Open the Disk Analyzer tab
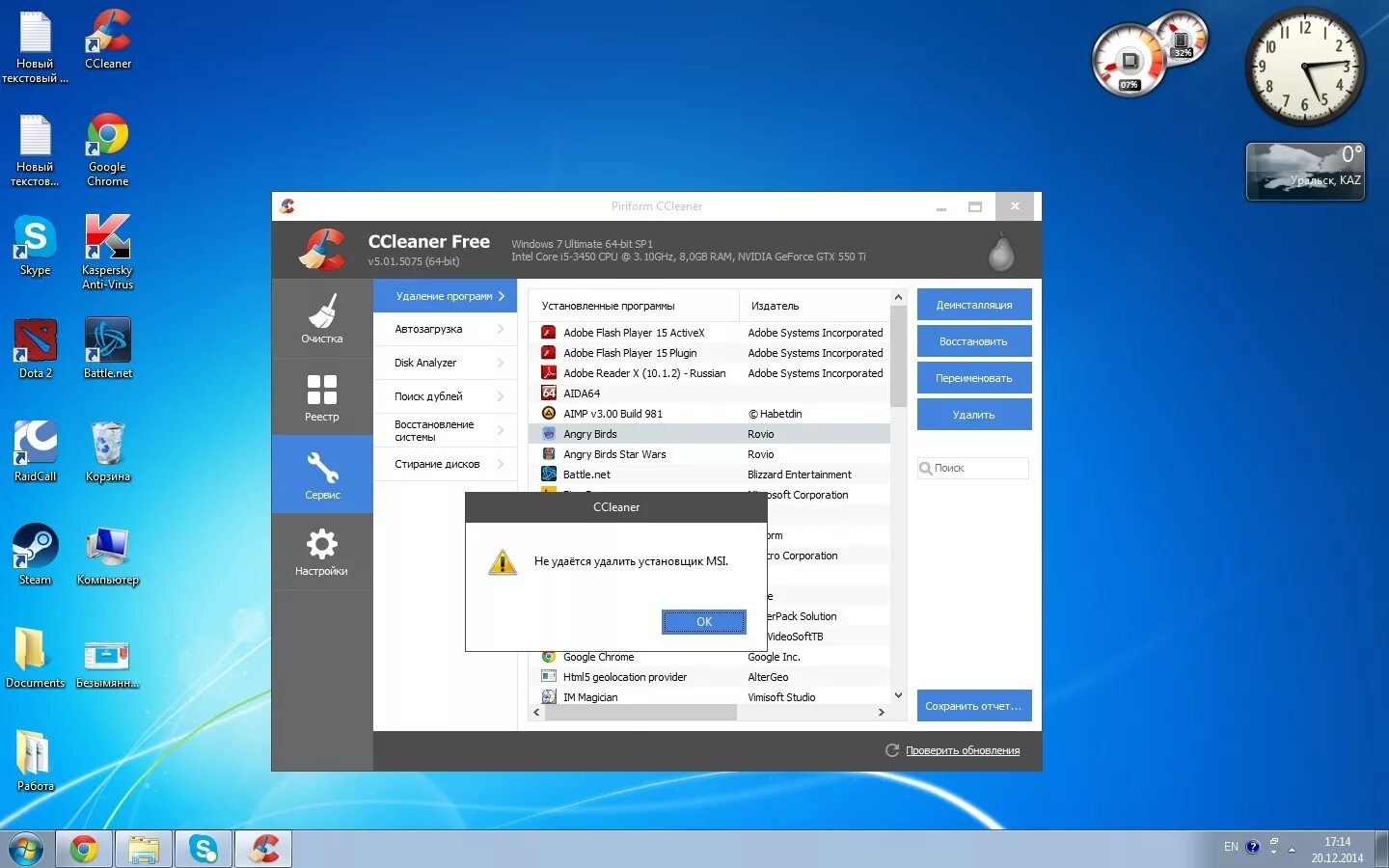 pyautogui.click(x=445, y=363)
